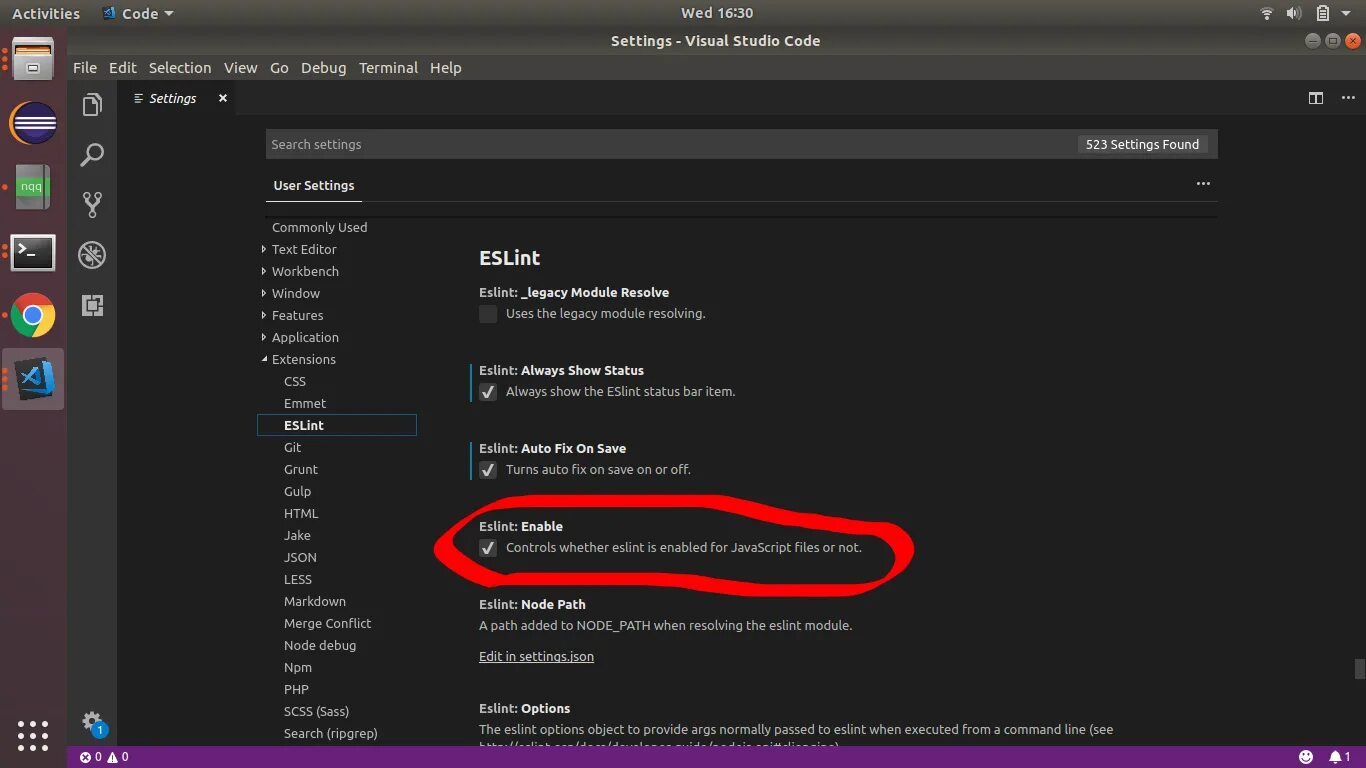
Task: Open the editor More Actions ellipsis
Action: (x=1346, y=98)
